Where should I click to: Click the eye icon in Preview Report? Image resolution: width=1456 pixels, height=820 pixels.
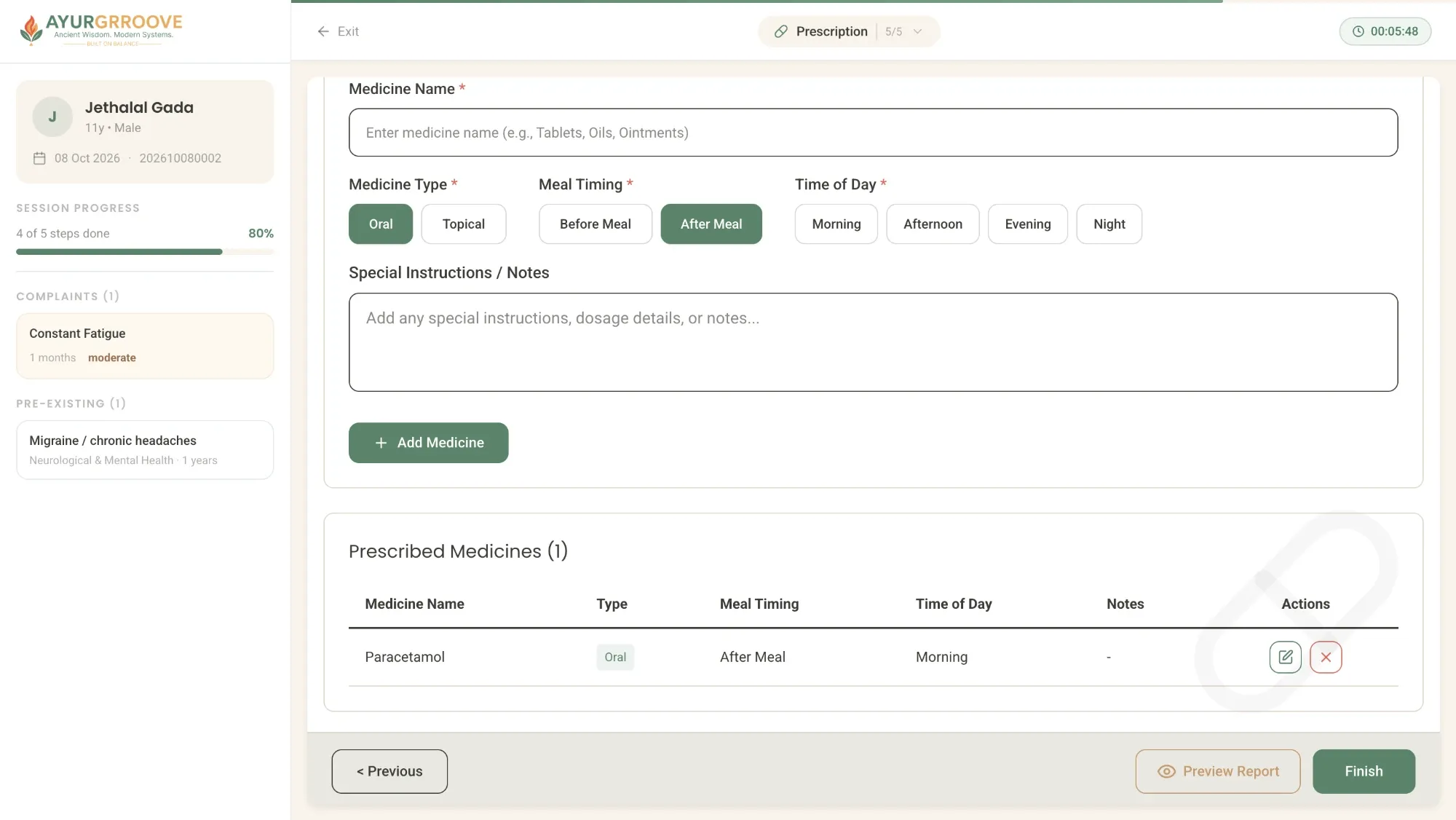(1166, 771)
